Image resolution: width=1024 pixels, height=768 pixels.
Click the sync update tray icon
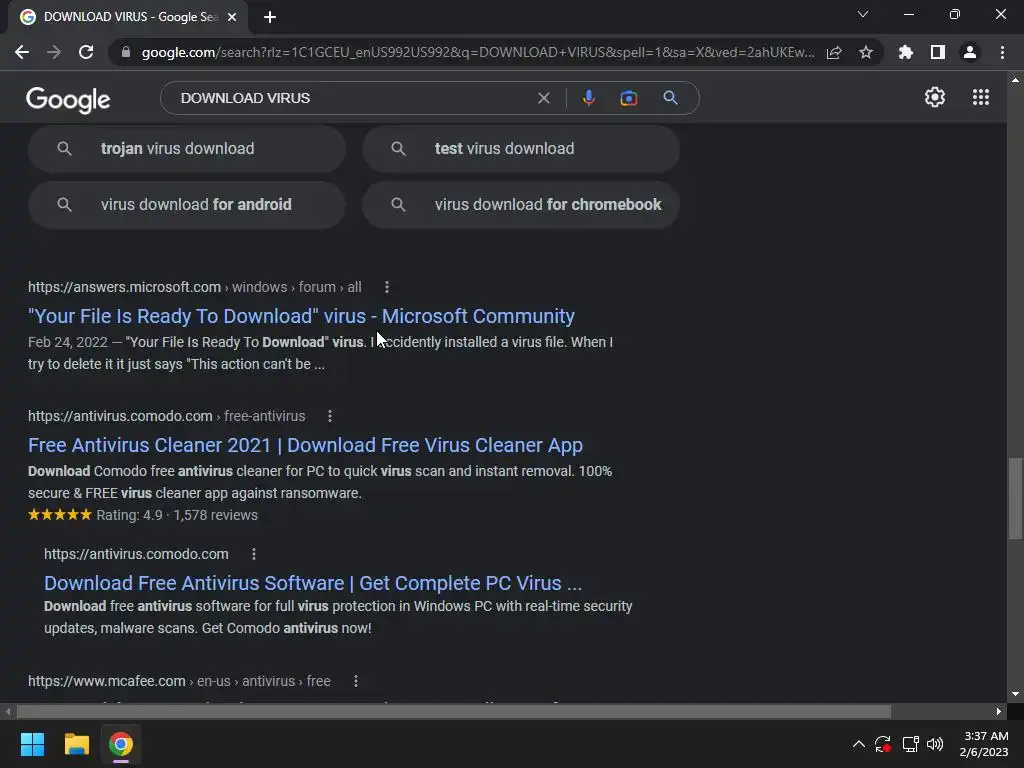883,744
